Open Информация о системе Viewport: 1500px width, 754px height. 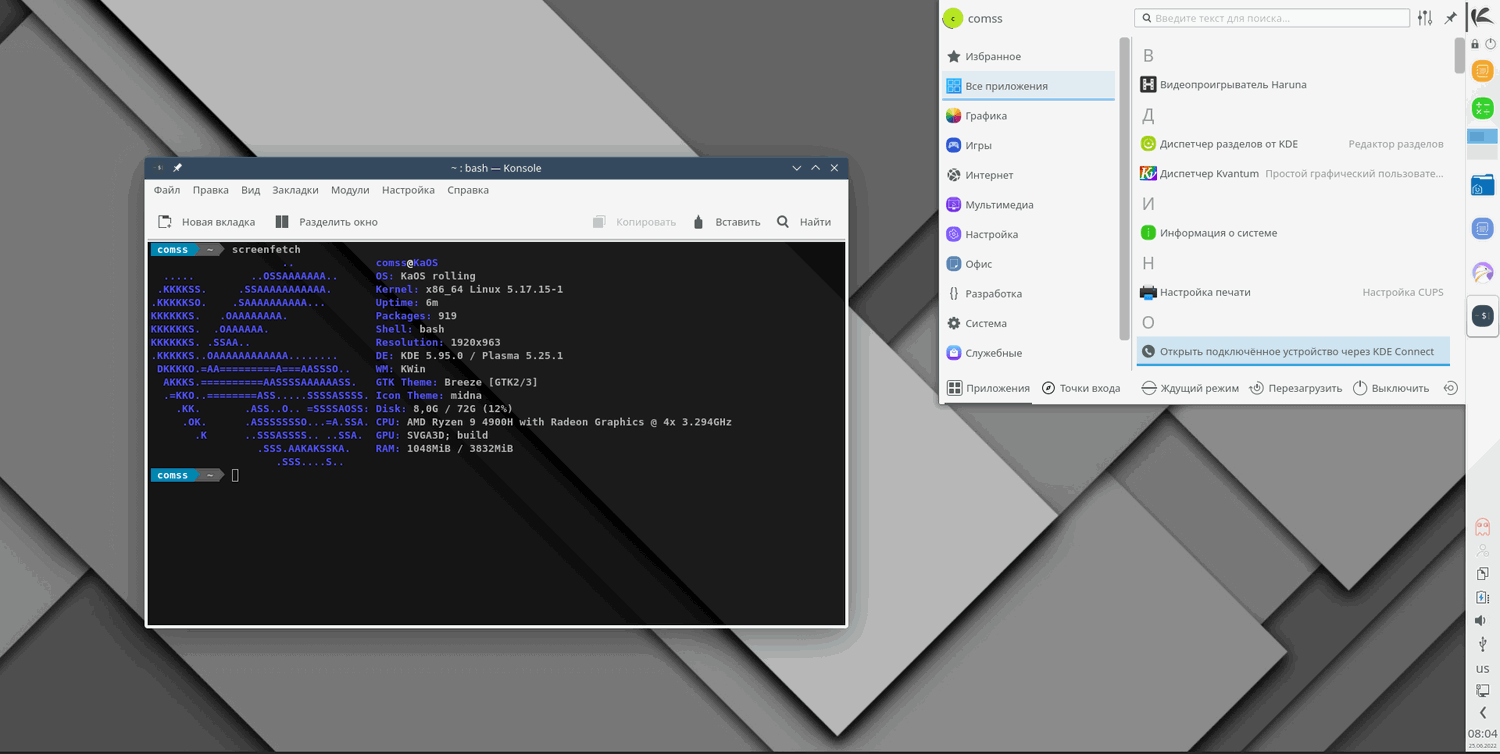[x=1293, y=233]
